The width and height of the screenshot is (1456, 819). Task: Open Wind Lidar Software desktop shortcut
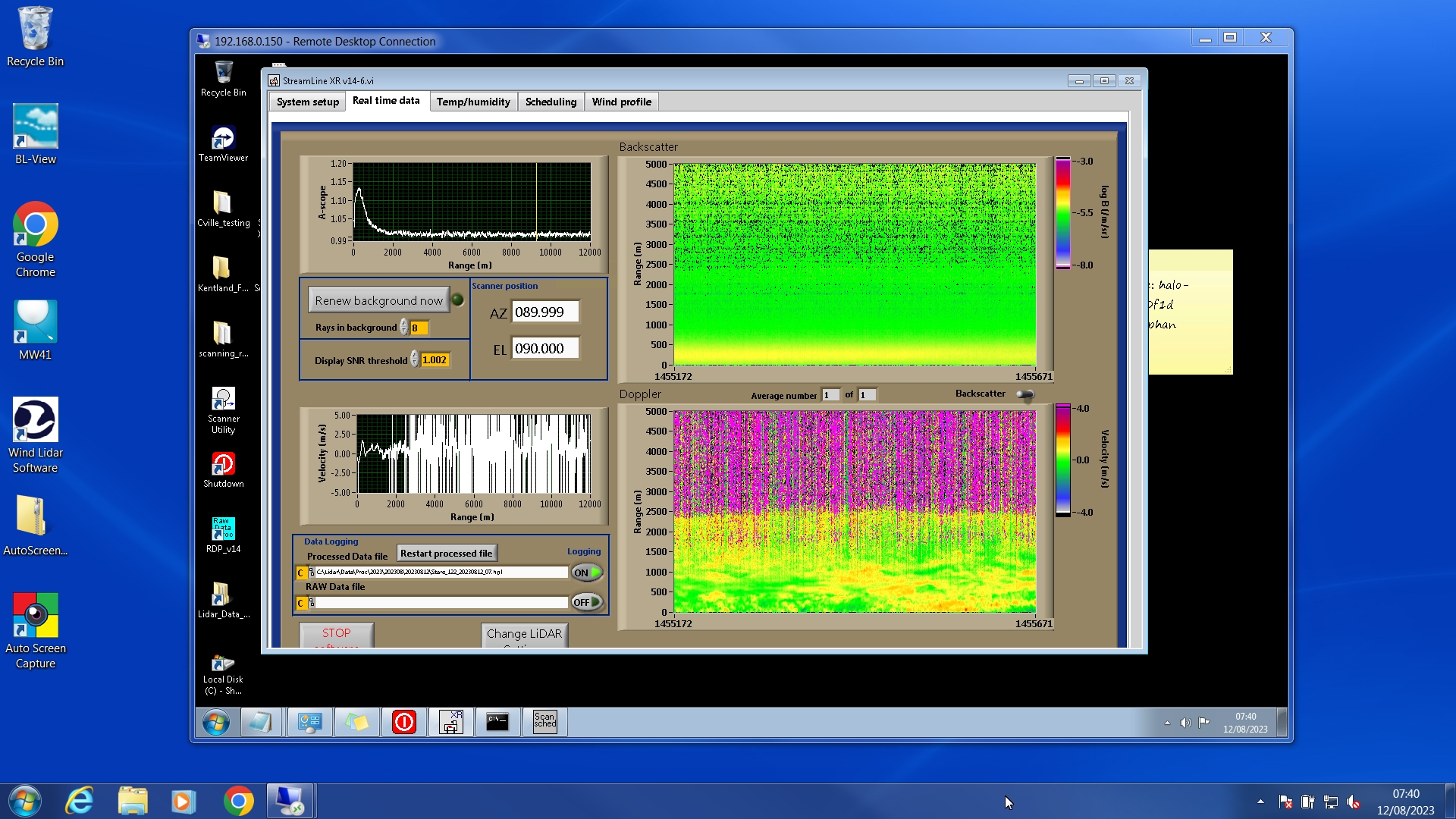tap(35, 420)
